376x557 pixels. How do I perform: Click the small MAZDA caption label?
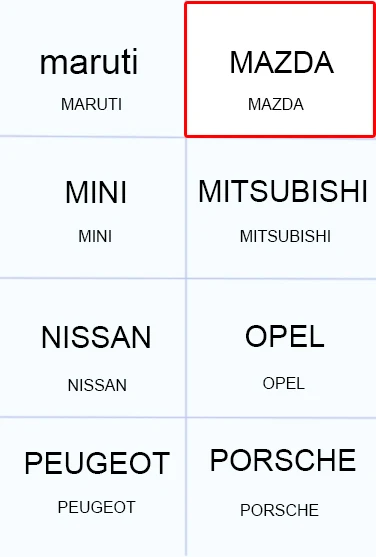pos(276,104)
